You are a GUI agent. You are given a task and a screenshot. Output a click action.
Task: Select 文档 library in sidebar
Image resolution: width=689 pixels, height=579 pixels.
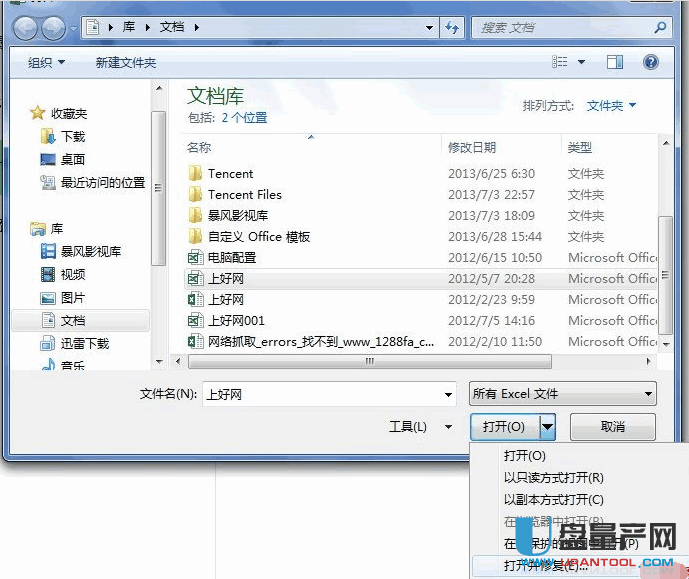coord(80,321)
